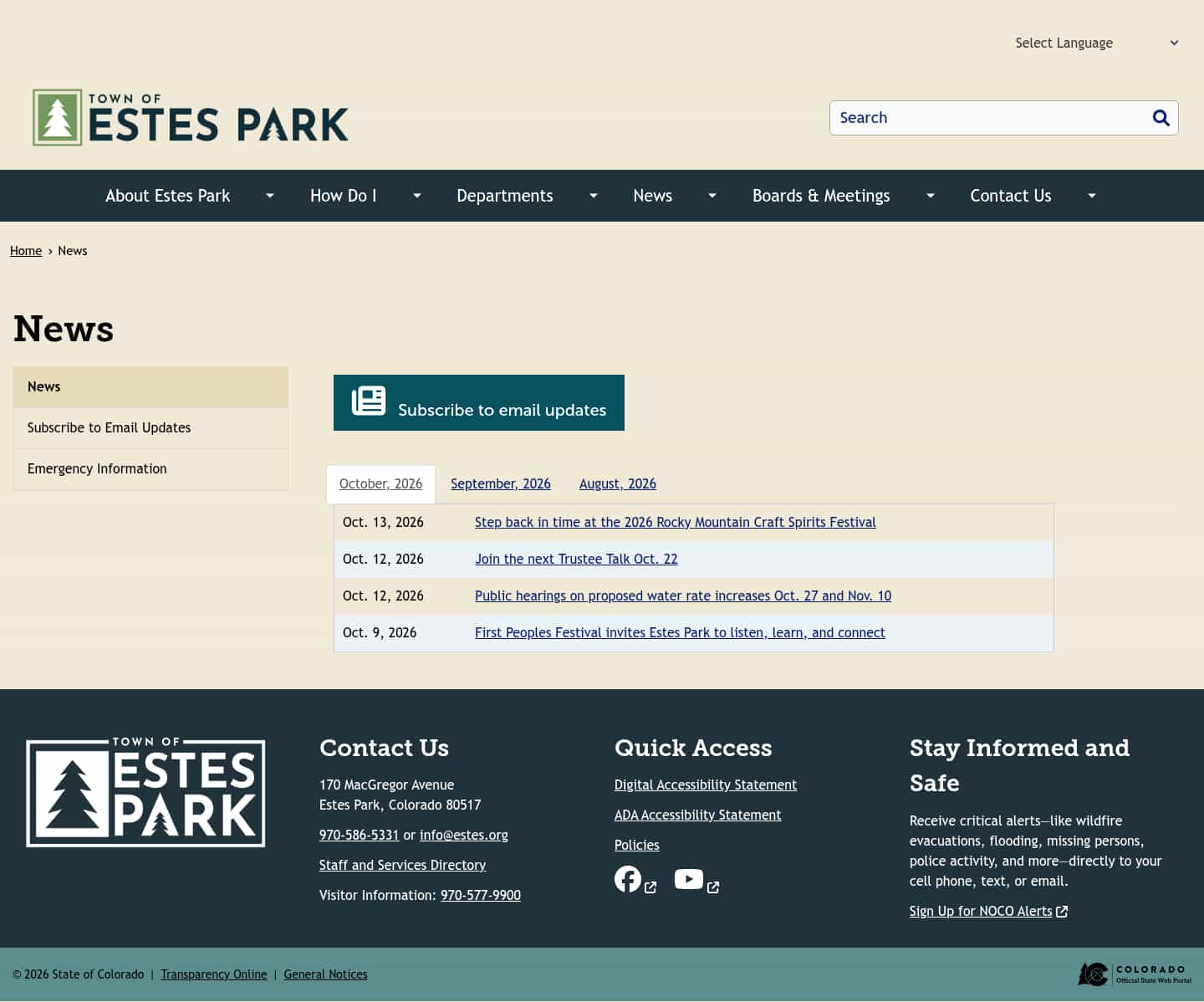Open the First Peoples Festival article
This screenshot has height=1002, width=1204.
pyautogui.click(x=680, y=632)
